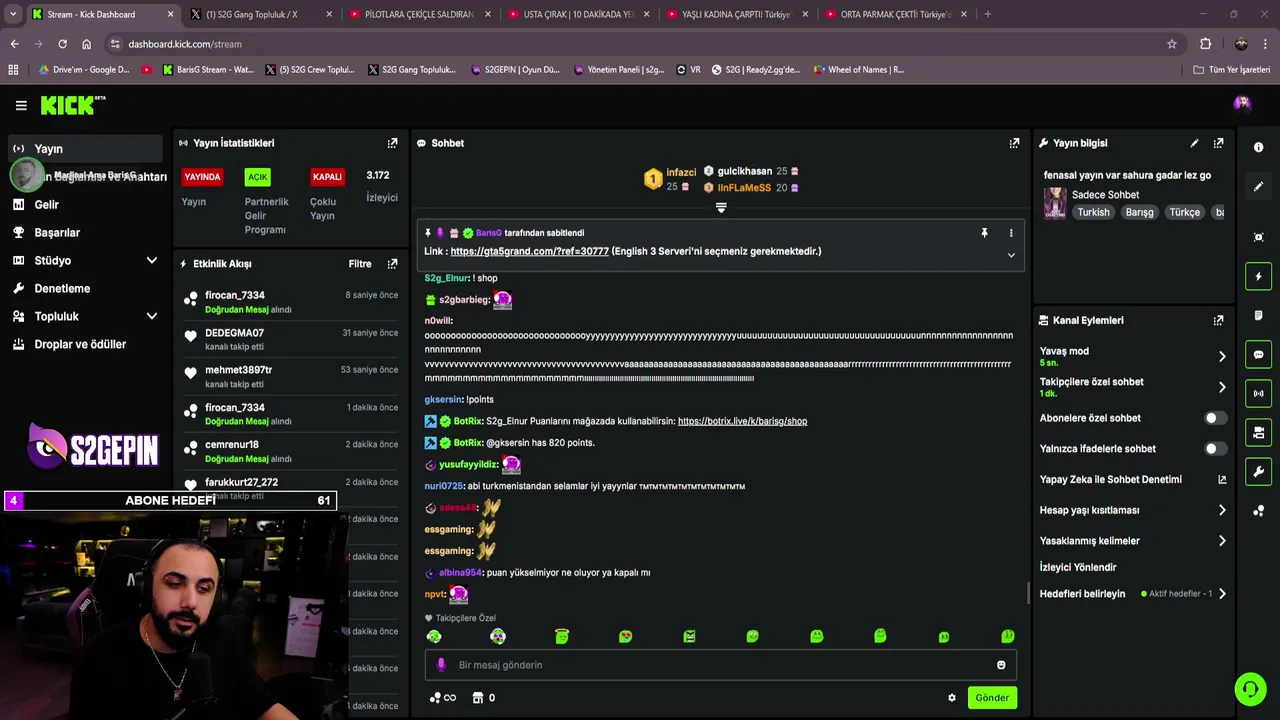
Task: Click the notes document icon in right sidebar
Action: (x=1258, y=315)
